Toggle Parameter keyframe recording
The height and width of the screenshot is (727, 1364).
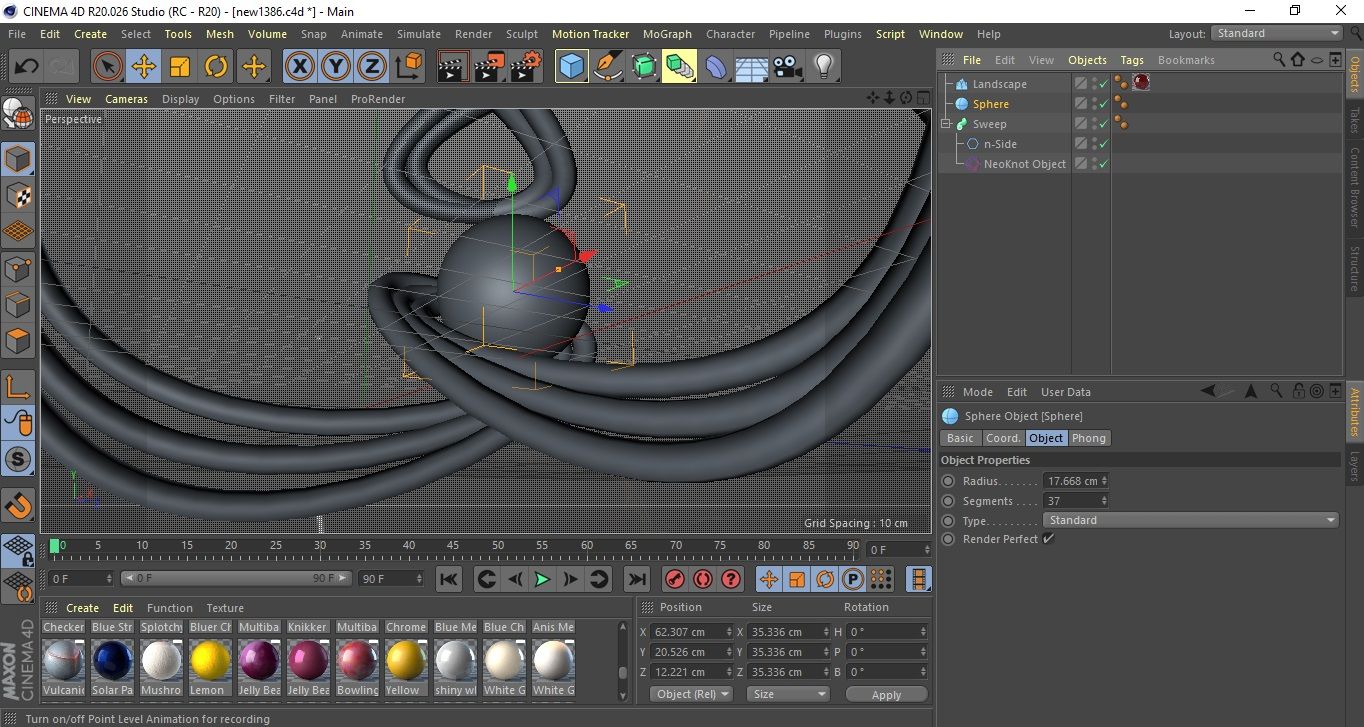(853, 579)
